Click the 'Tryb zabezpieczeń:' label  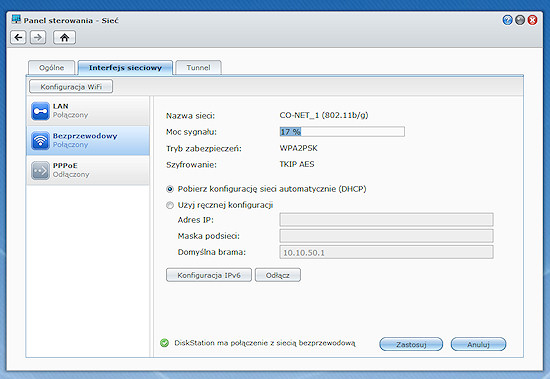coord(204,148)
